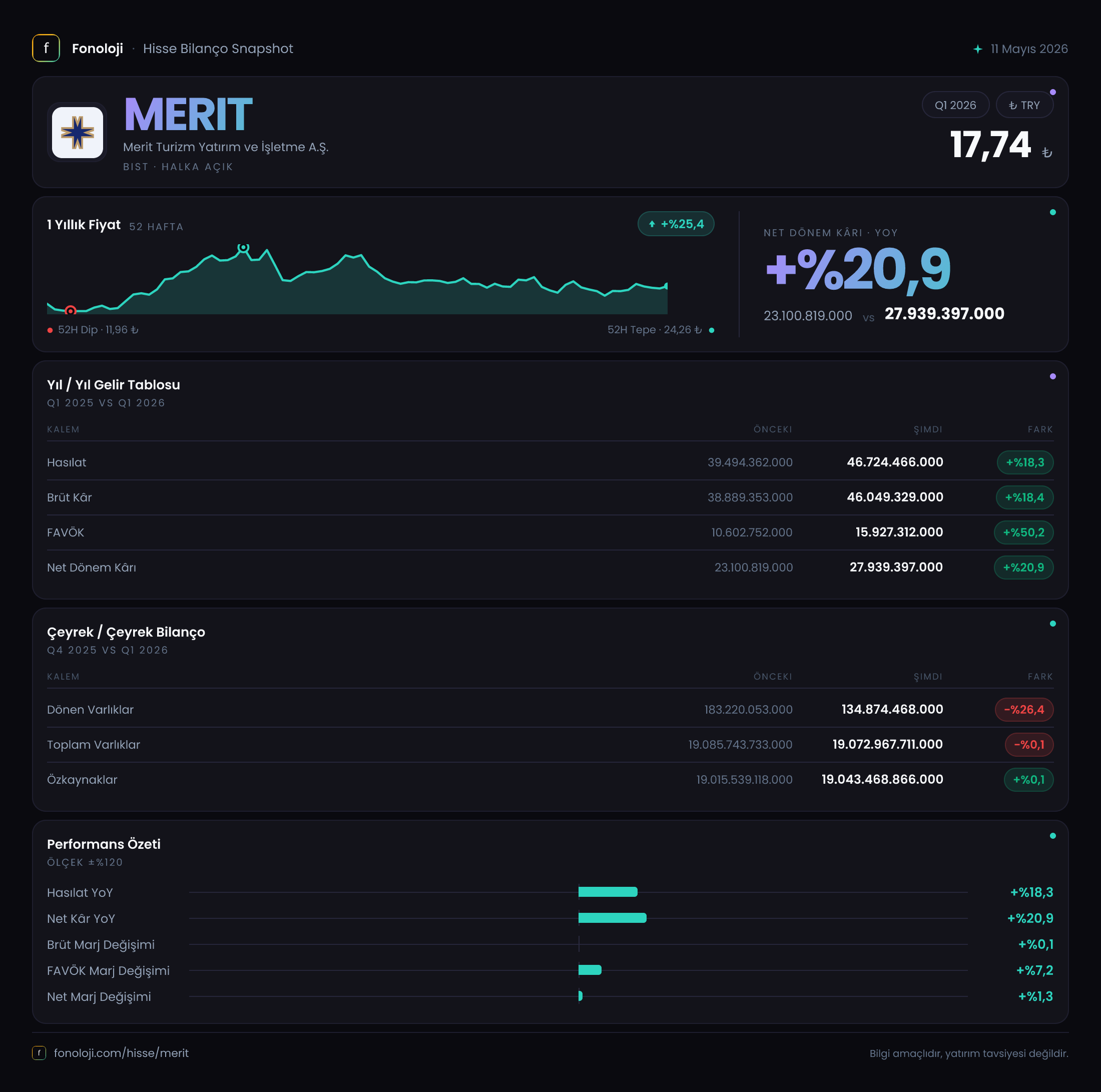Click the +%25,4 yearly change badge
The height and width of the screenshot is (1092, 1101).
[676, 224]
